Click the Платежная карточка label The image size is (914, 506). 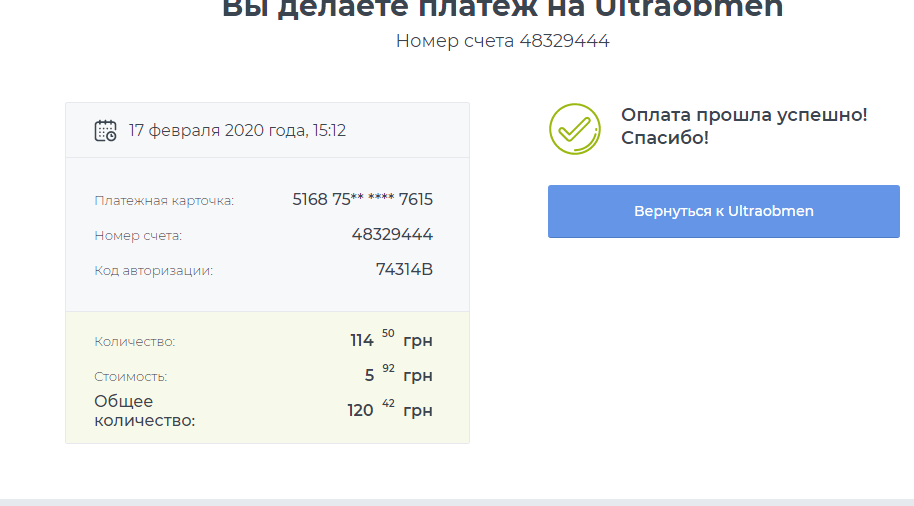[x=164, y=201]
